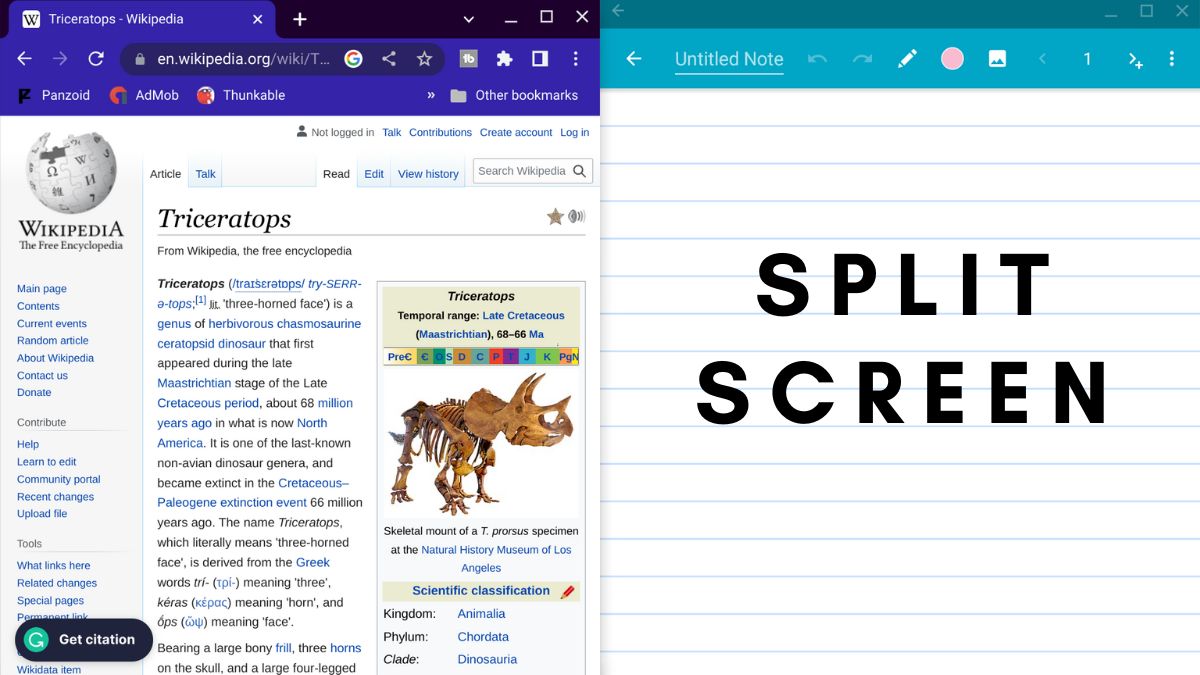This screenshot has width=1200, height=675.
Task: Select the pen tool in note app
Action: pos(907,59)
